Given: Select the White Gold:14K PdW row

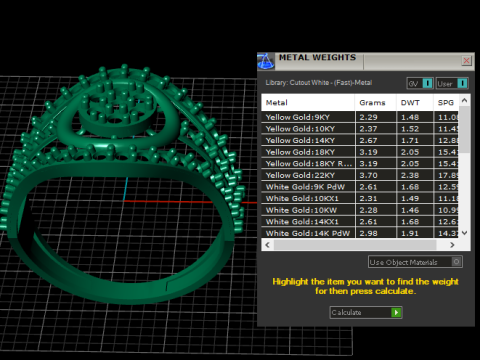Looking at the screenshot, I should [360, 233].
